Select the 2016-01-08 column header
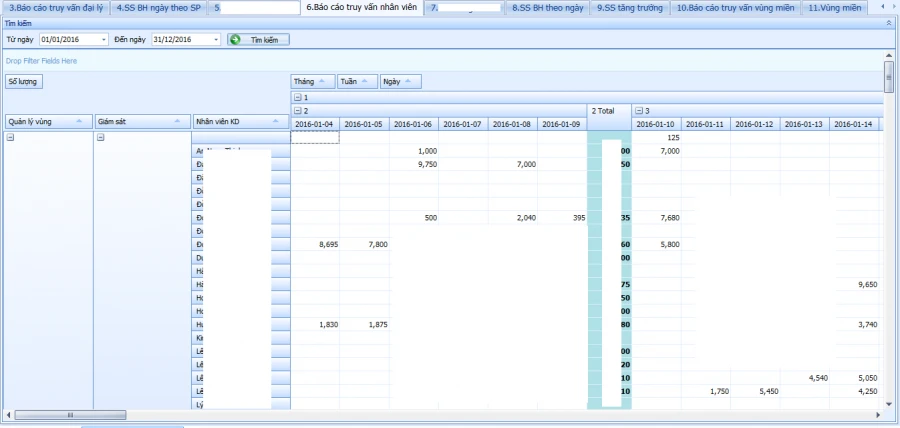Image resolution: width=900 pixels, height=428 pixels. point(513,124)
